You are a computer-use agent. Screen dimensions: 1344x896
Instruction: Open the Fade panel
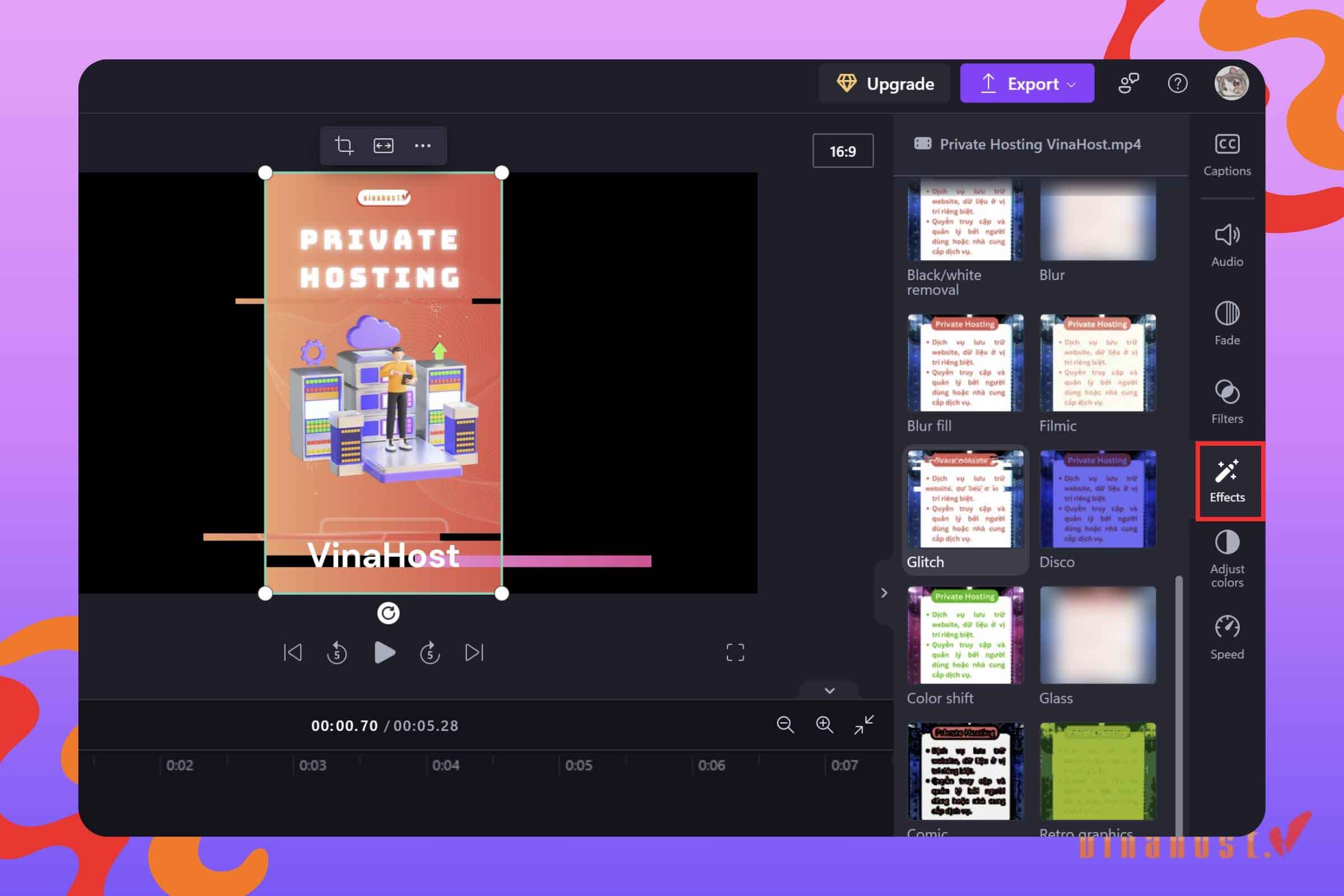1227,324
